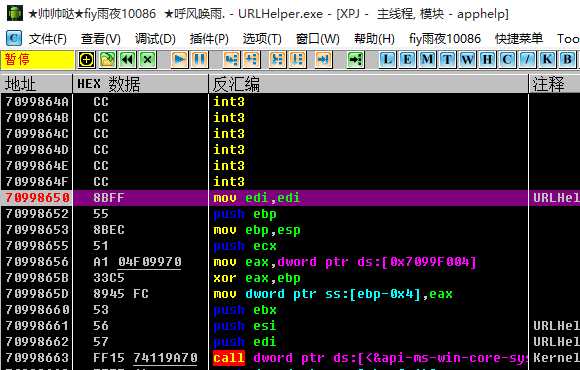Click the Step Into toolbar icon
The width and height of the screenshot is (580, 370).
click(x=232, y=60)
